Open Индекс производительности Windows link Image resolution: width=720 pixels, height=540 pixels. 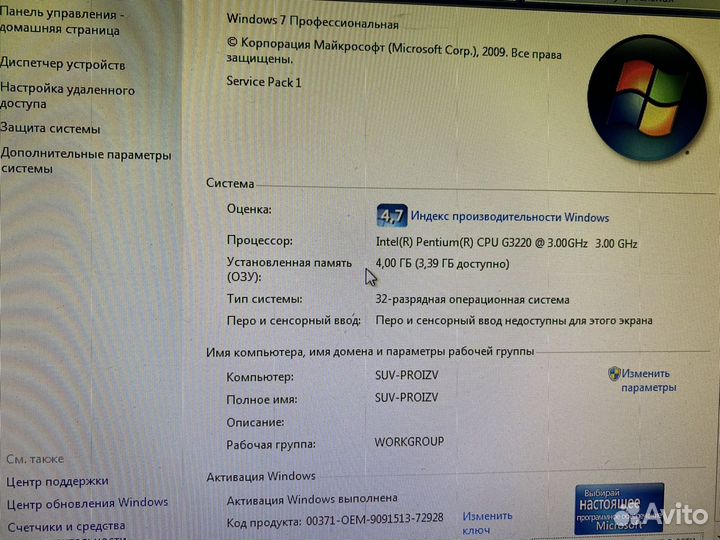(x=510, y=217)
